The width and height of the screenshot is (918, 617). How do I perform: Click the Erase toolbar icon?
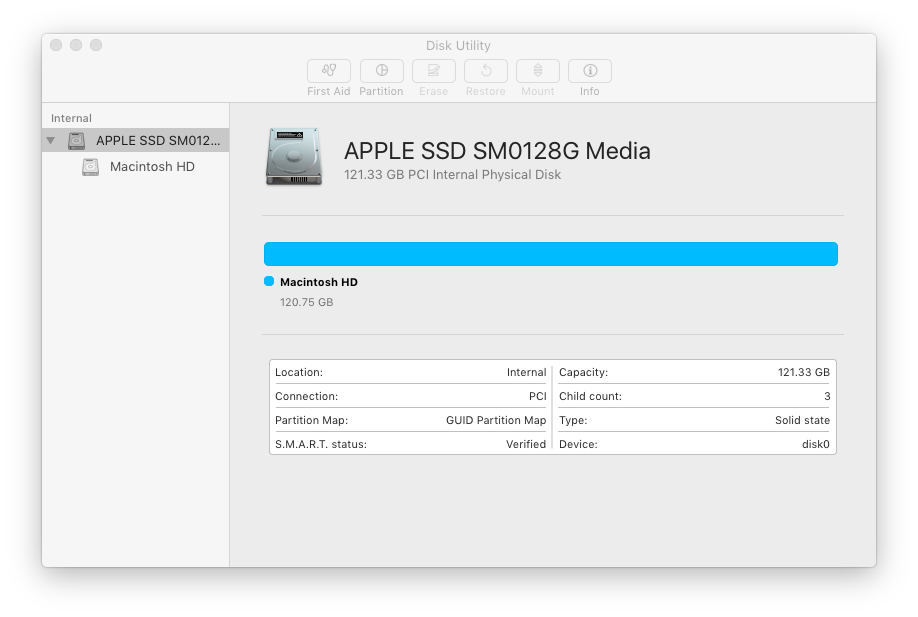(434, 71)
